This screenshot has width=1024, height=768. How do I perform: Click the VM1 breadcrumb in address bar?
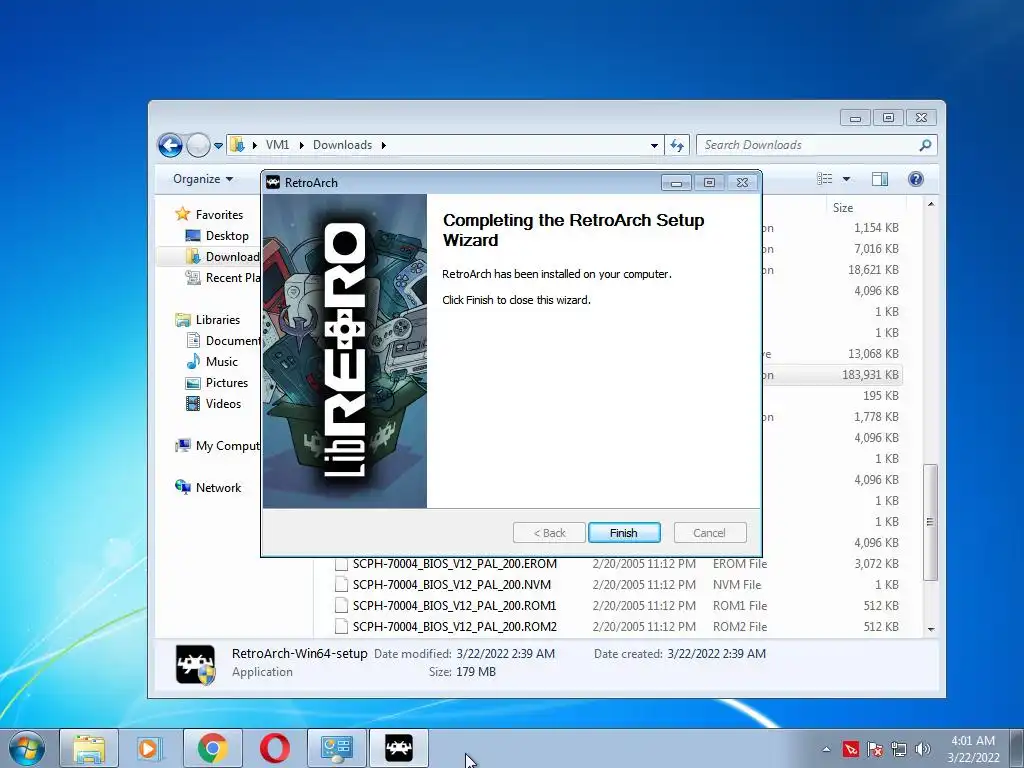click(278, 145)
